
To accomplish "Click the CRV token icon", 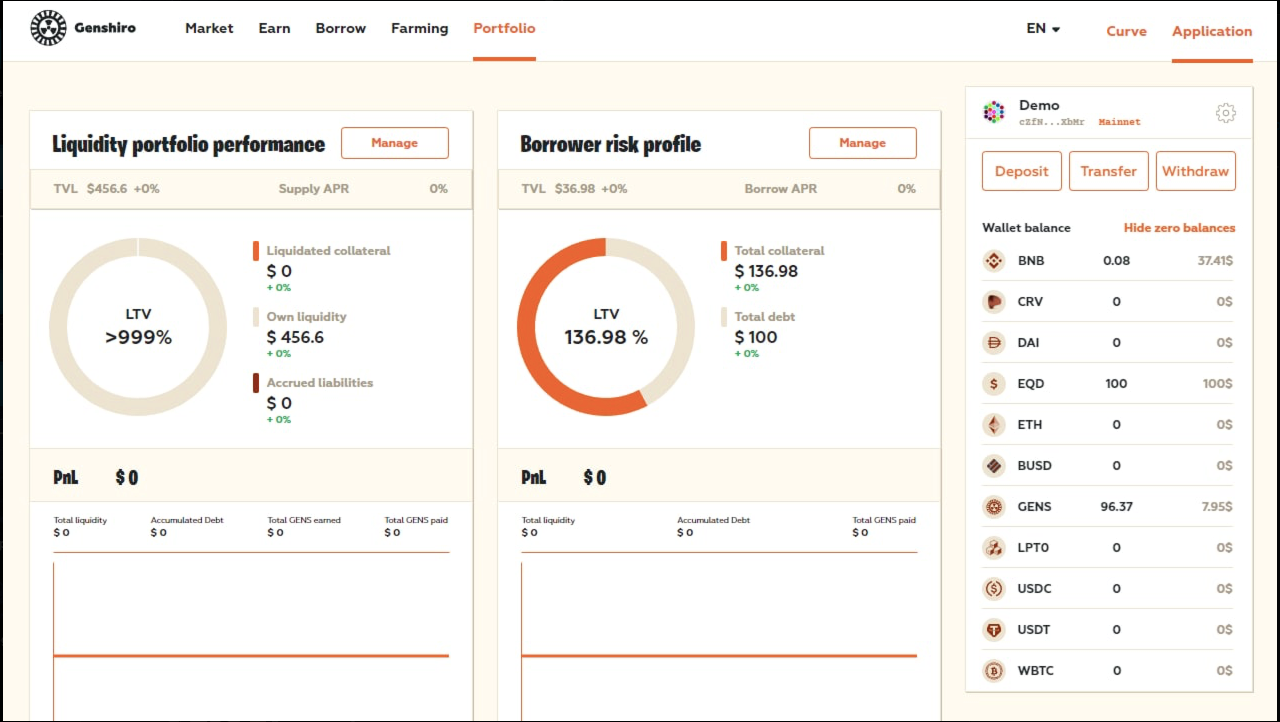I will [993, 302].
